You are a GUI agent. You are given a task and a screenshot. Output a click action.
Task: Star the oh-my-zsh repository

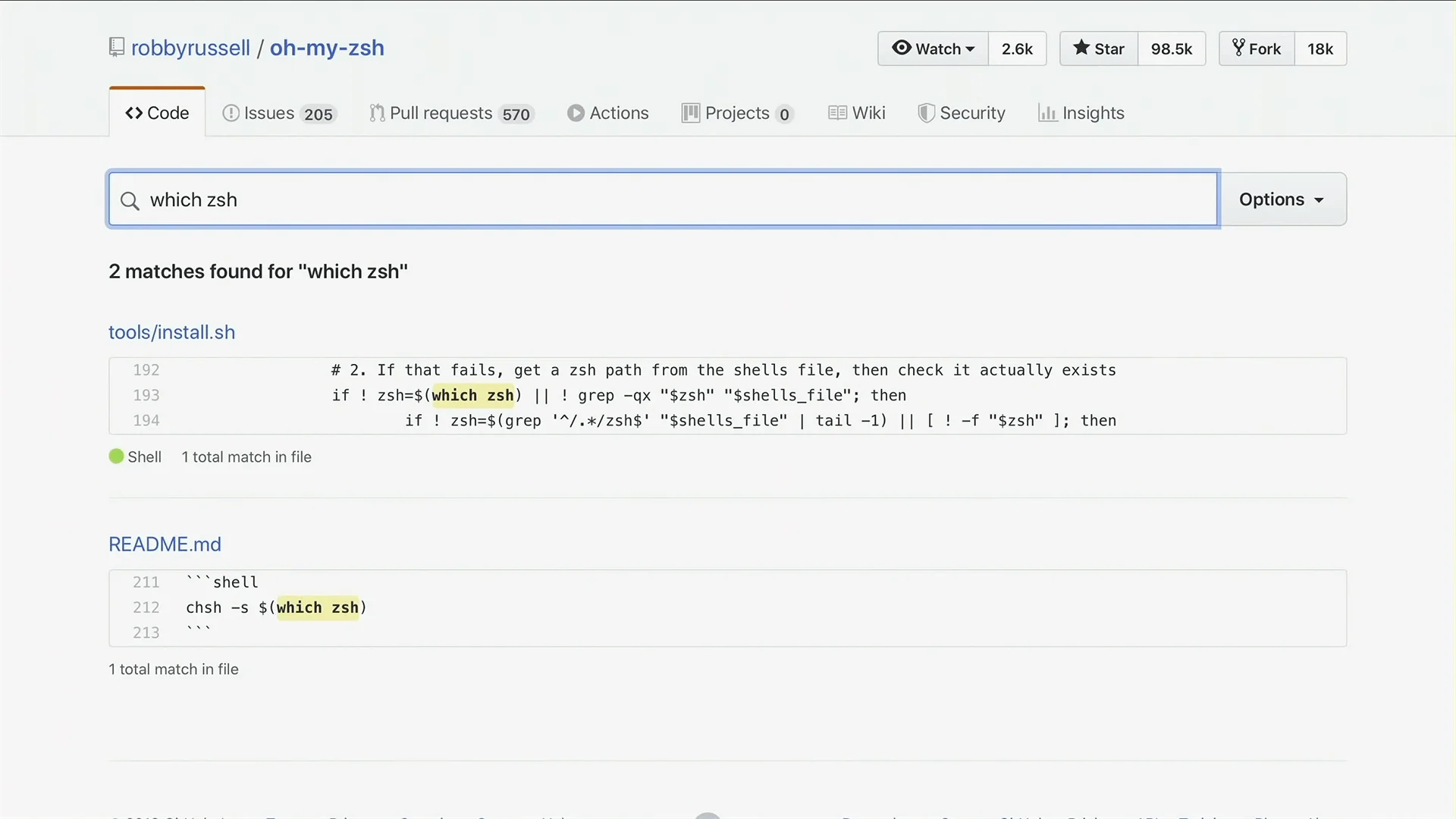click(x=1099, y=49)
